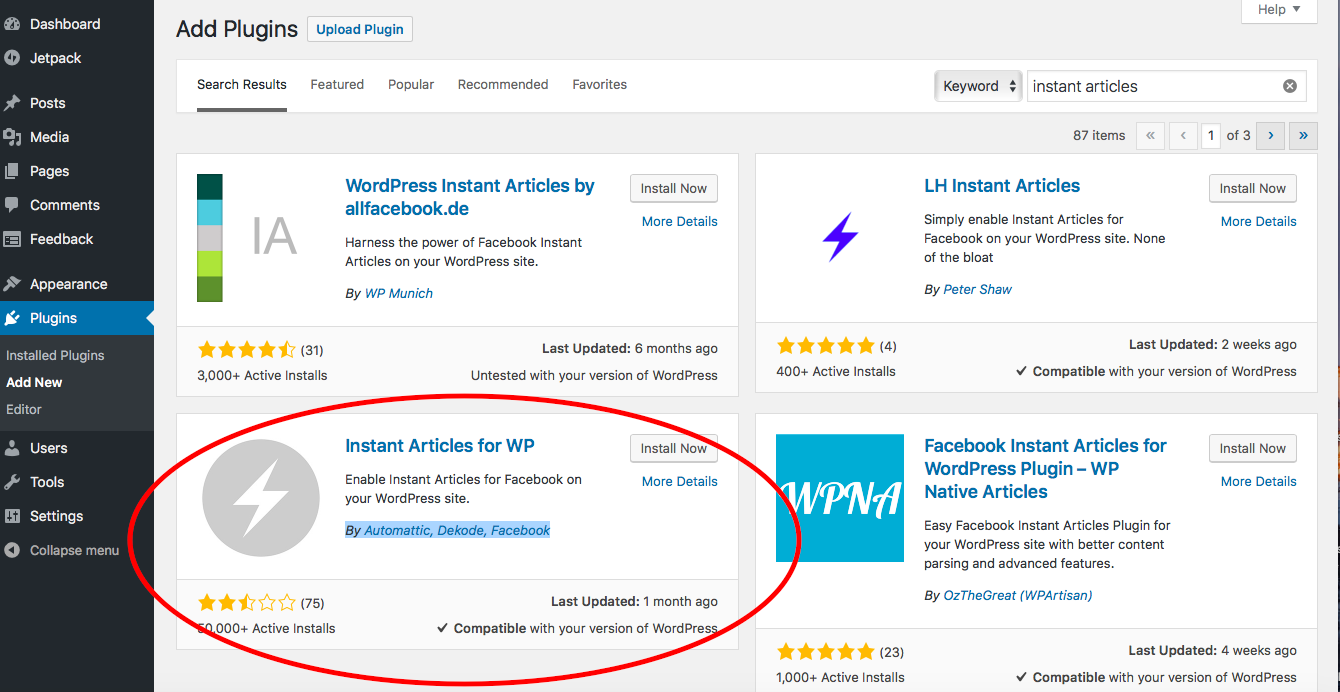Click the page number input field
The height and width of the screenshot is (692, 1340).
1211,135
